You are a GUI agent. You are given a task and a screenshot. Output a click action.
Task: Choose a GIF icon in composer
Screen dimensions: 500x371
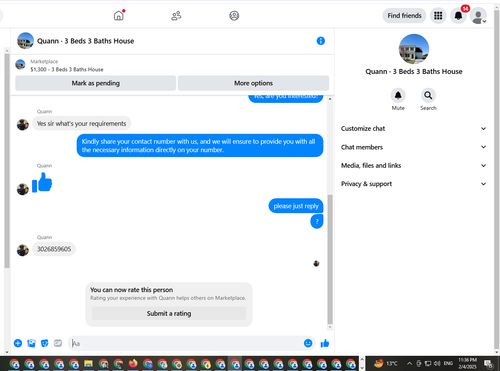pos(58,343)
